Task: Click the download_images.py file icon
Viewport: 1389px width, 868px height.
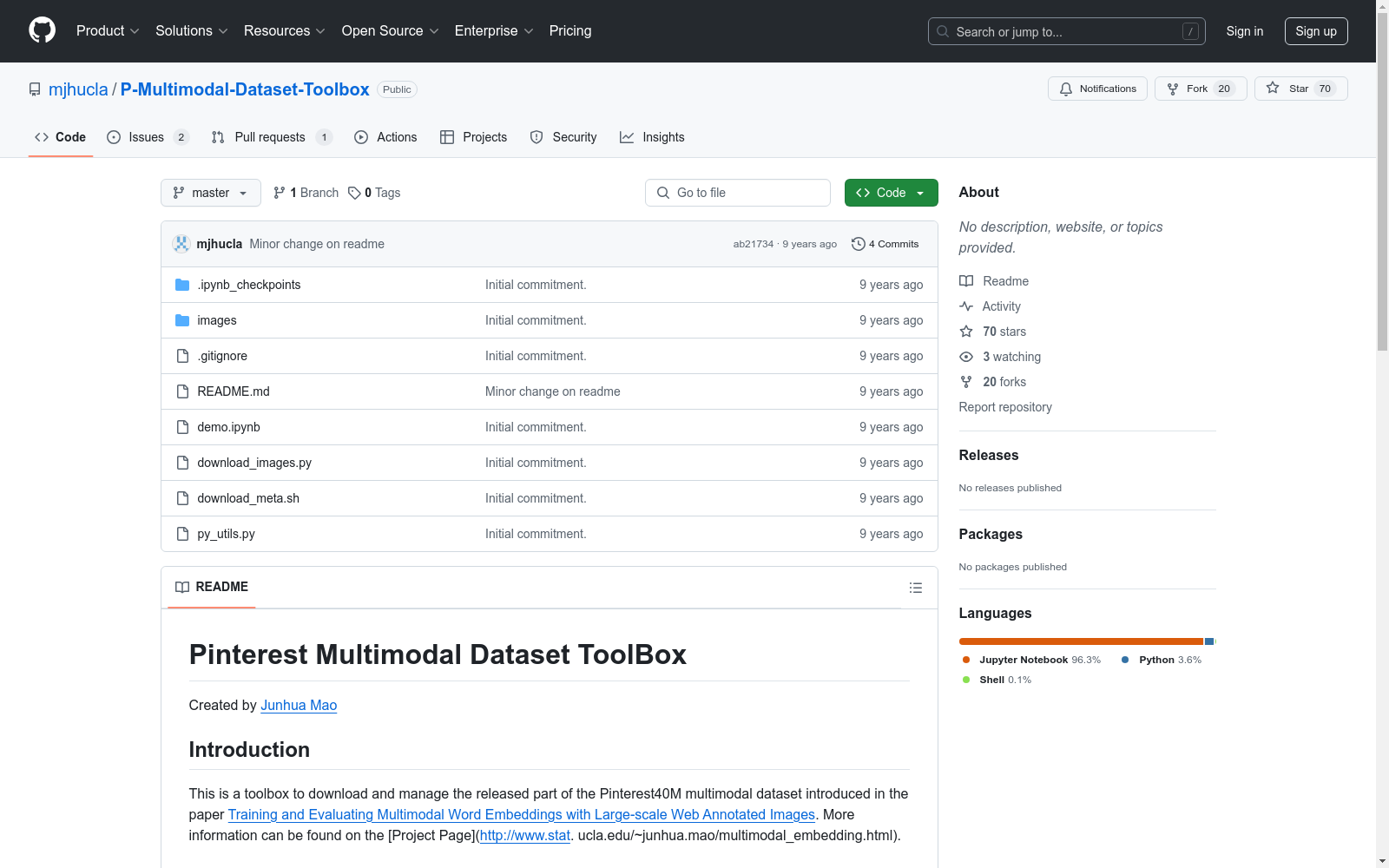Action: [x=182, y=463]
